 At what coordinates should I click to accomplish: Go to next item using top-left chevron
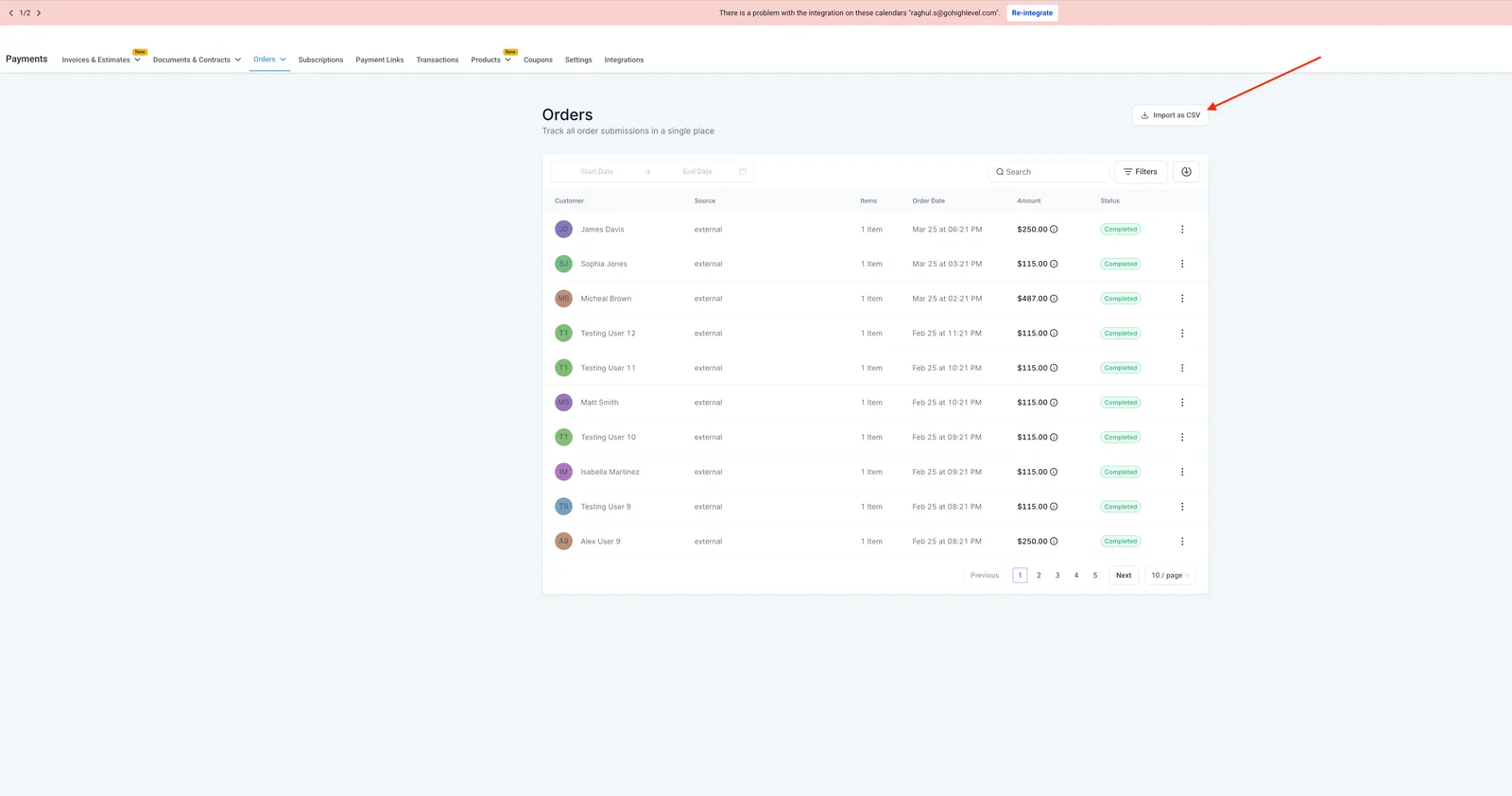point(39,13)
